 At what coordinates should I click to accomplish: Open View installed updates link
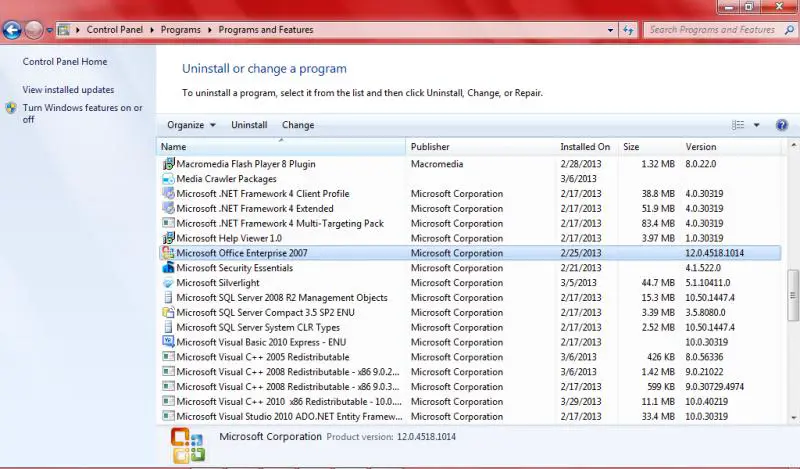click(68, 89)
